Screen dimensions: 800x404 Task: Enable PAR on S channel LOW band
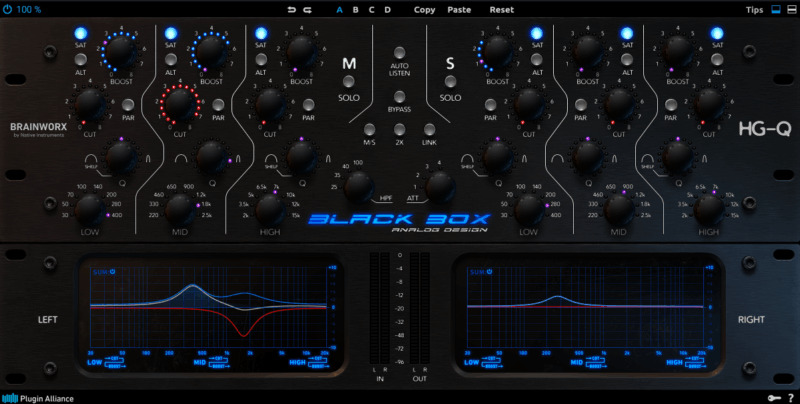click(490, 105)
